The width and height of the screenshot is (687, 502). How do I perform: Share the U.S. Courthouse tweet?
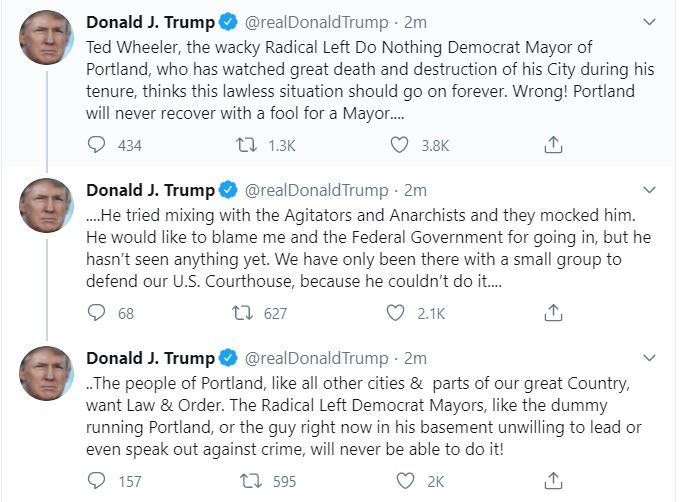(x=552, y=313)
